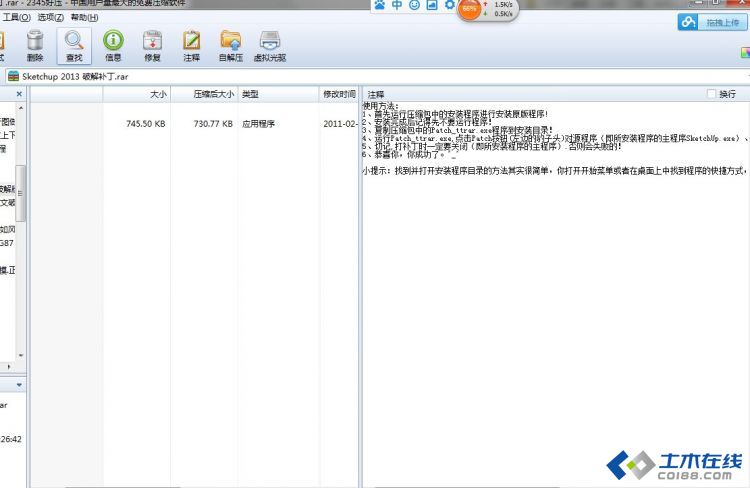Open the 虚拟光驱 (virtual drive) tool
750x488 pixels.
pos(270,46)
